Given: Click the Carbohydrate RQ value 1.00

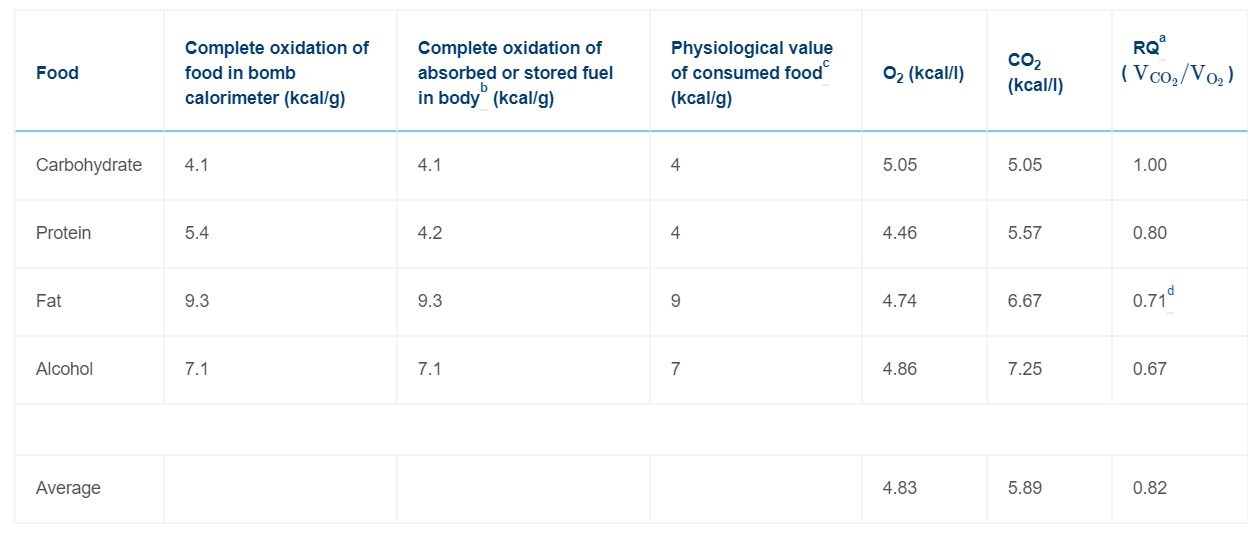Looking at the screenshot, I should (1150, 165).
